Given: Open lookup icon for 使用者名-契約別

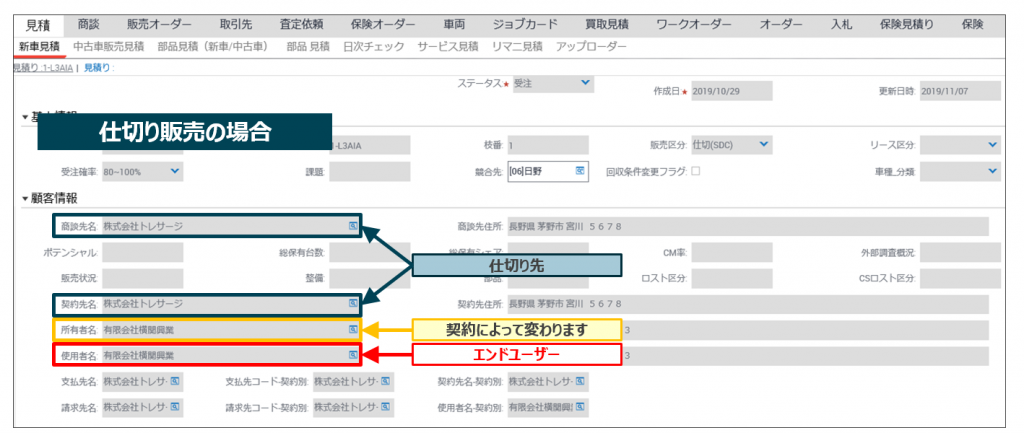Looking at the screenshot, I should [580, 407].
